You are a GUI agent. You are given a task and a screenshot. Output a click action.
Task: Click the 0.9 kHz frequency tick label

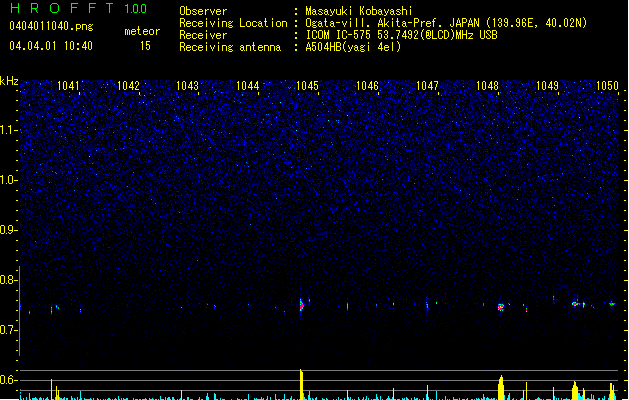(x=8, y=230)
